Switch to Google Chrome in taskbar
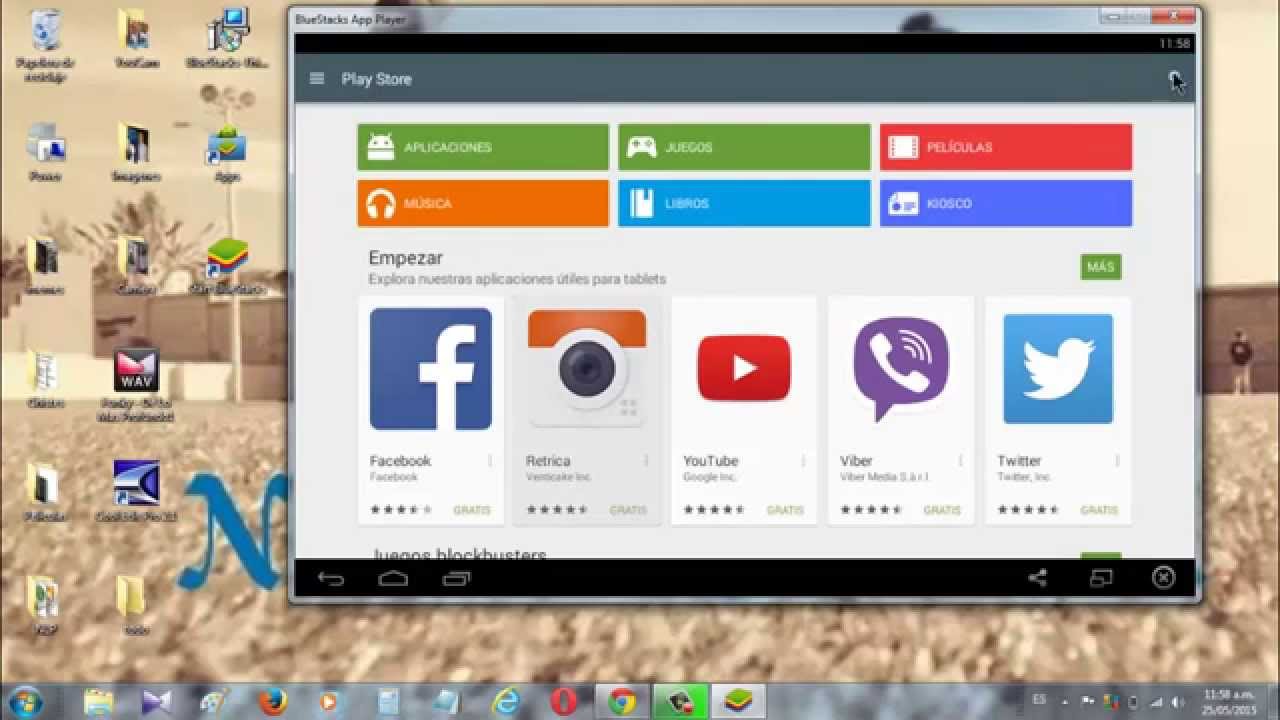Image resolution: width=1280 pixels, height=720 pixels. tap(622, 702)
